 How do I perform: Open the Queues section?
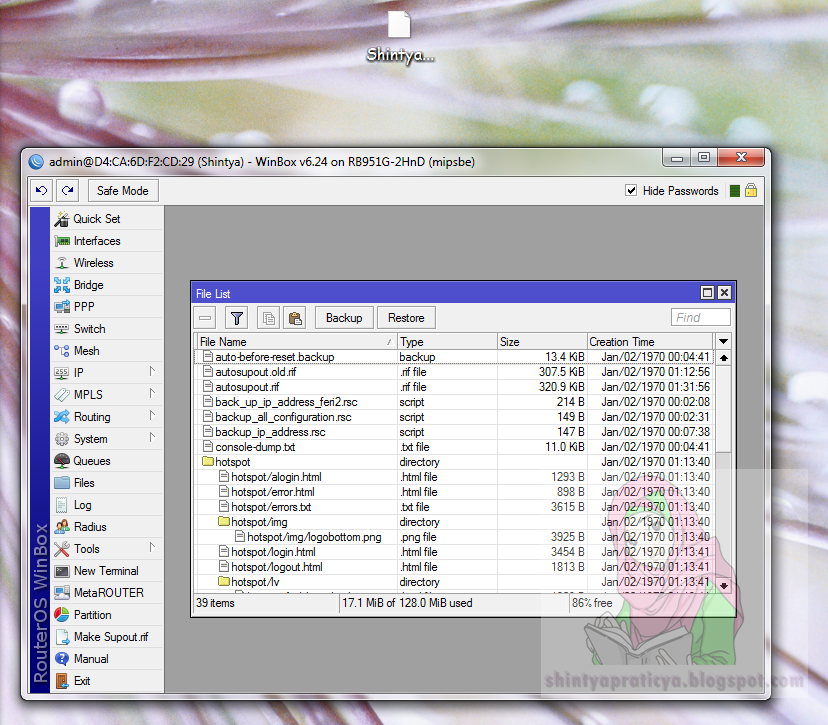point(107,461)
